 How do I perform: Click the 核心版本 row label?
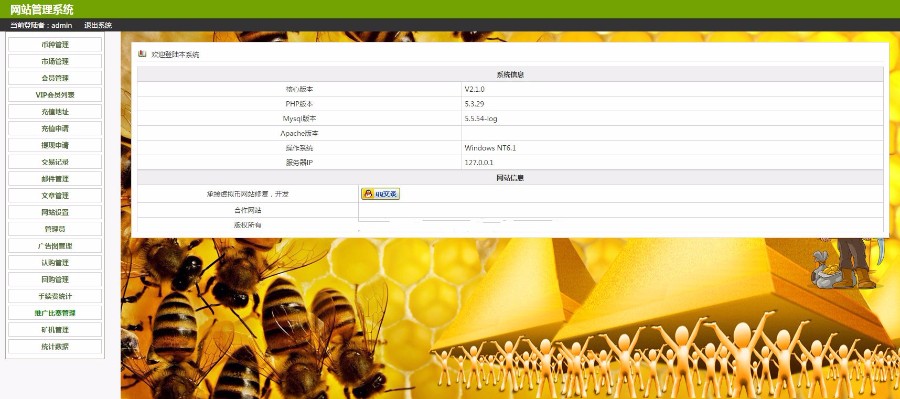299,89
